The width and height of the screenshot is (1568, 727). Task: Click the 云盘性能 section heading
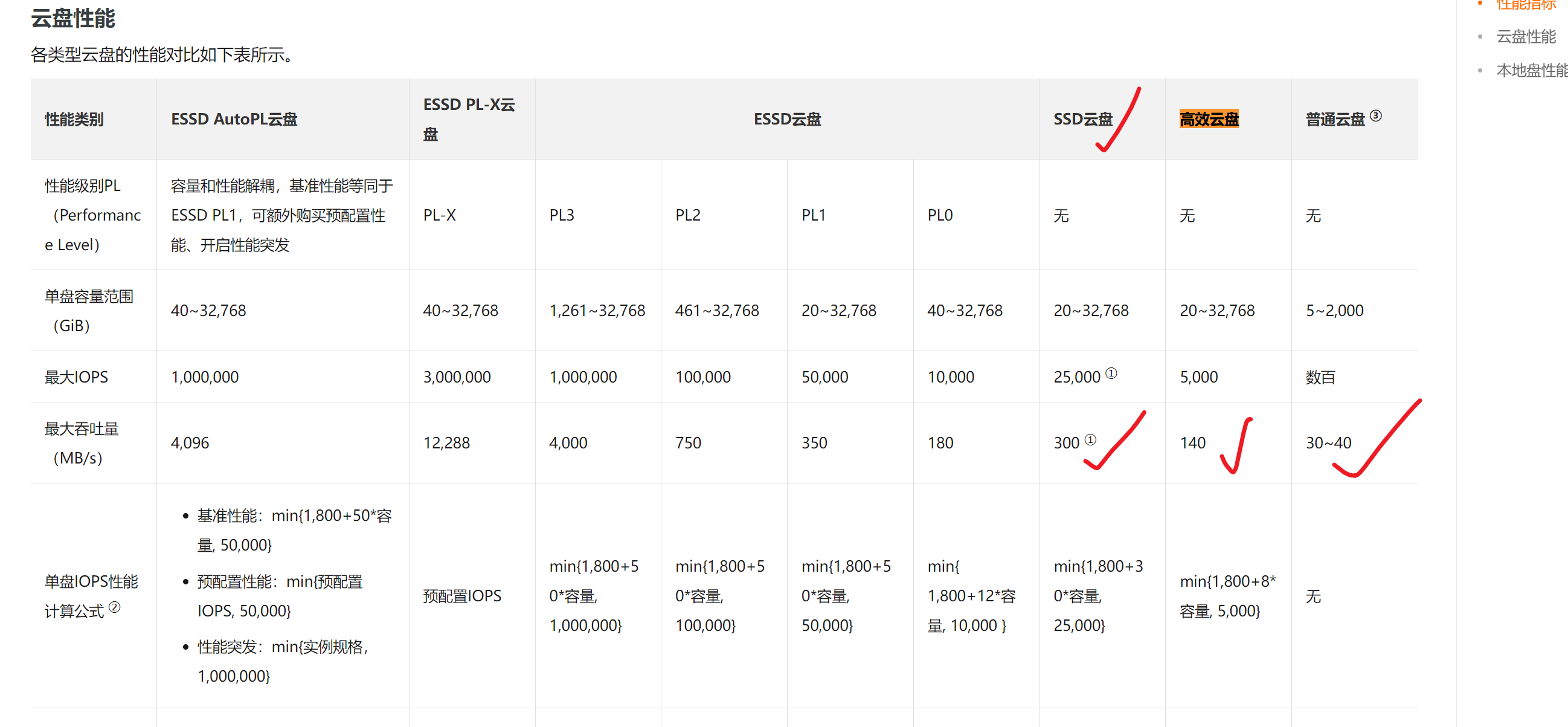(x=73, y=18)
